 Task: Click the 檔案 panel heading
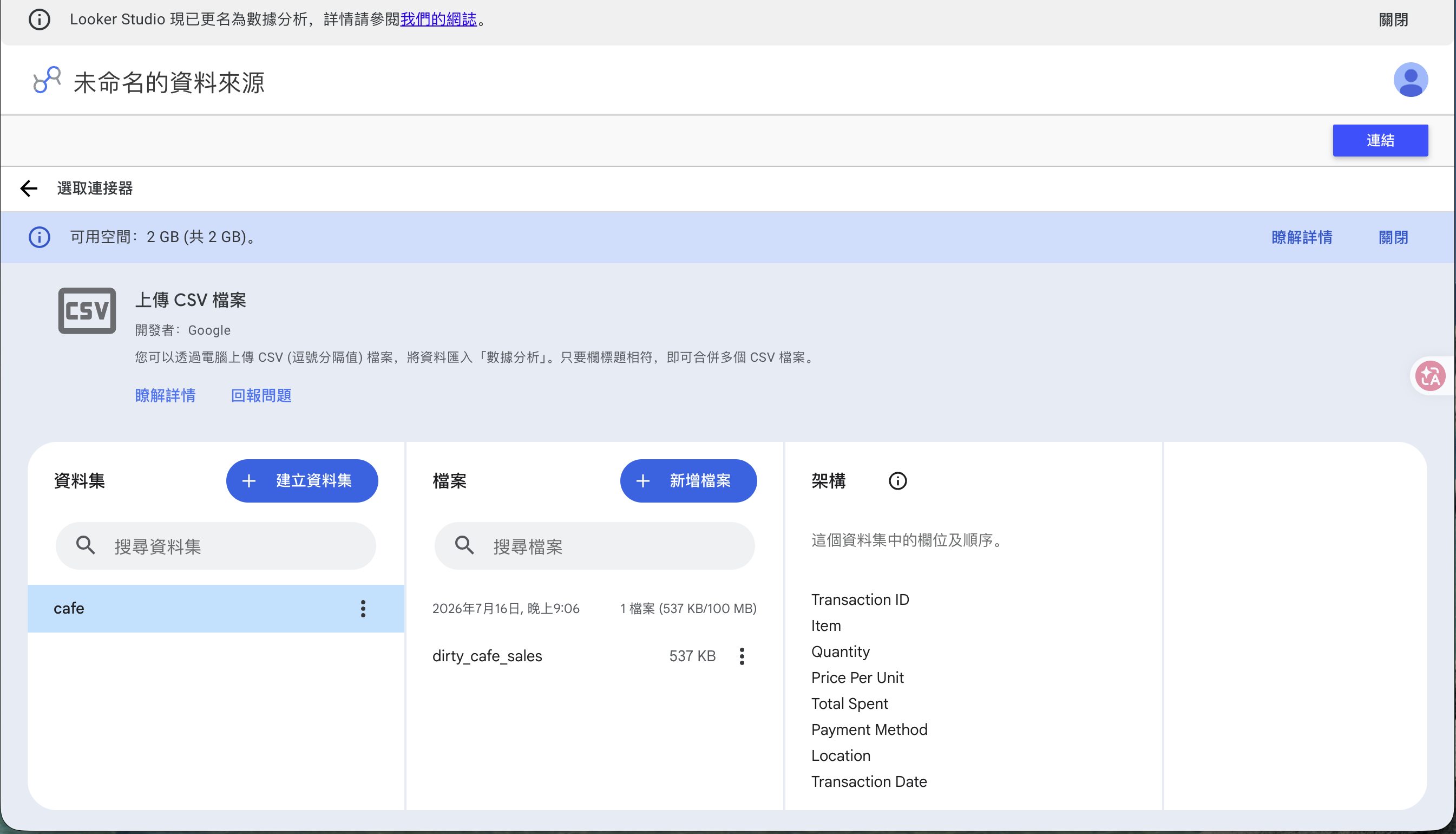click(x=449, y=480)
